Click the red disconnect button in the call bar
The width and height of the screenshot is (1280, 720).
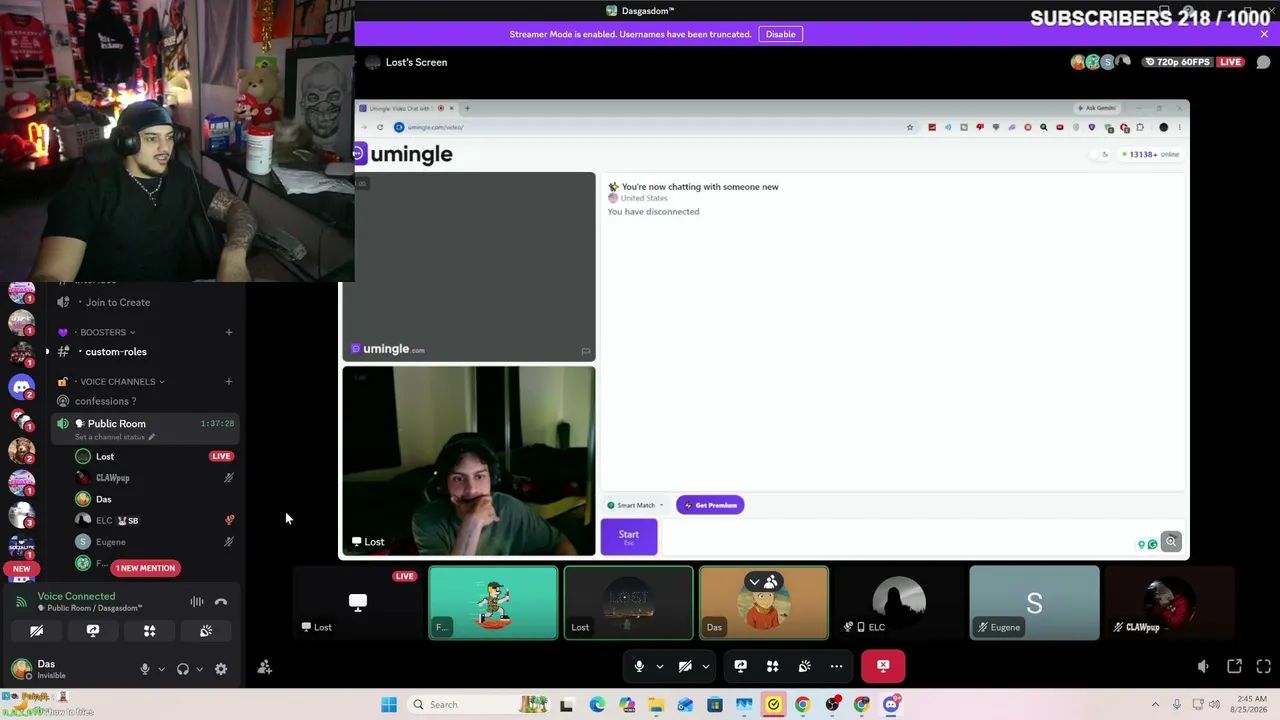point(883,666)
